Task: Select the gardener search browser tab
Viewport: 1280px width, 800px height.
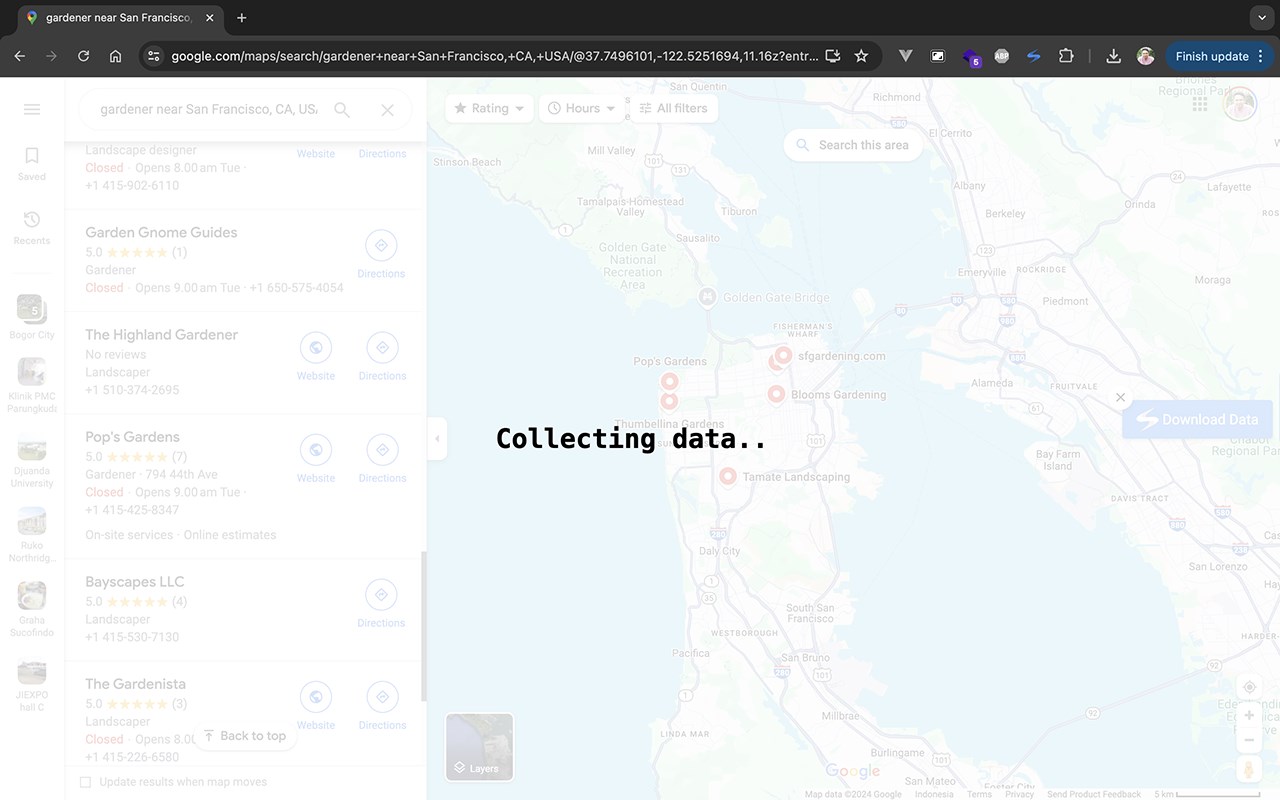Action: pyautogui.click(x=118, y=18)
